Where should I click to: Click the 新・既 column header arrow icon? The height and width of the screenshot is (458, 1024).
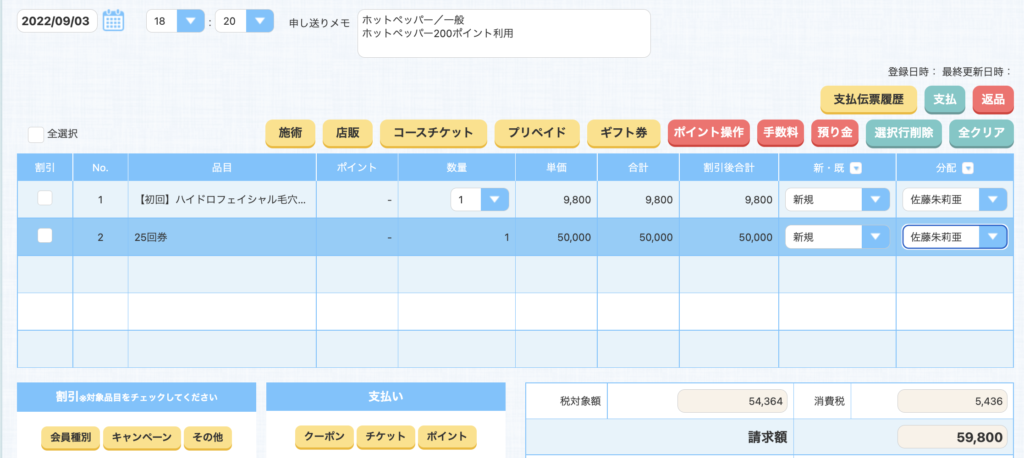pyautogui.click(x=857, y=168)
